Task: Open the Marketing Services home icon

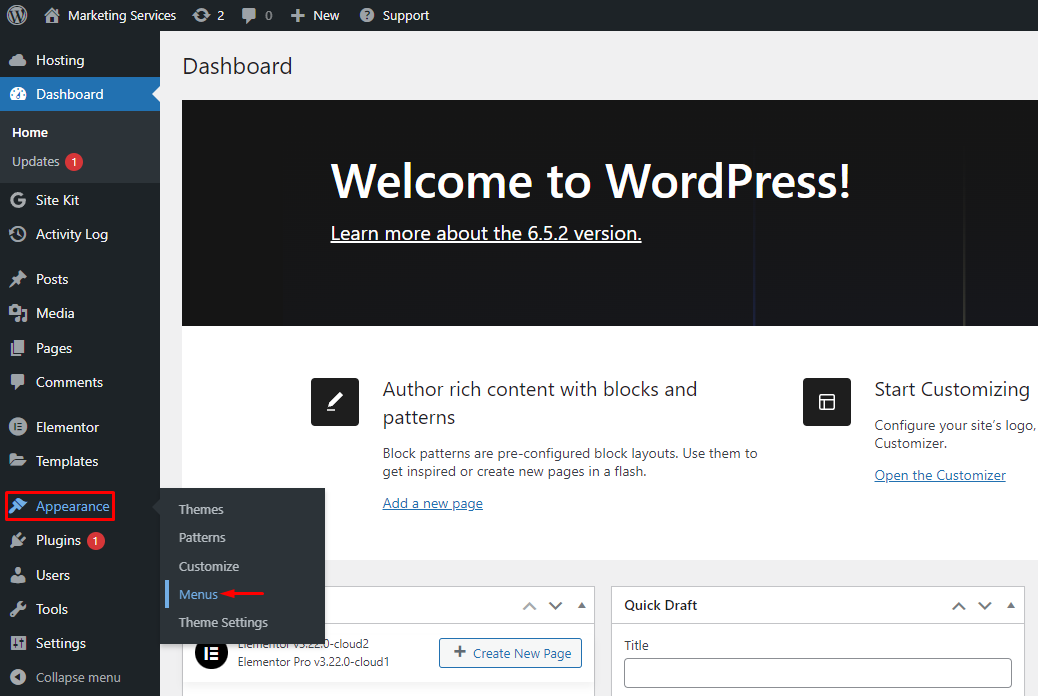Action: [52, 15]
